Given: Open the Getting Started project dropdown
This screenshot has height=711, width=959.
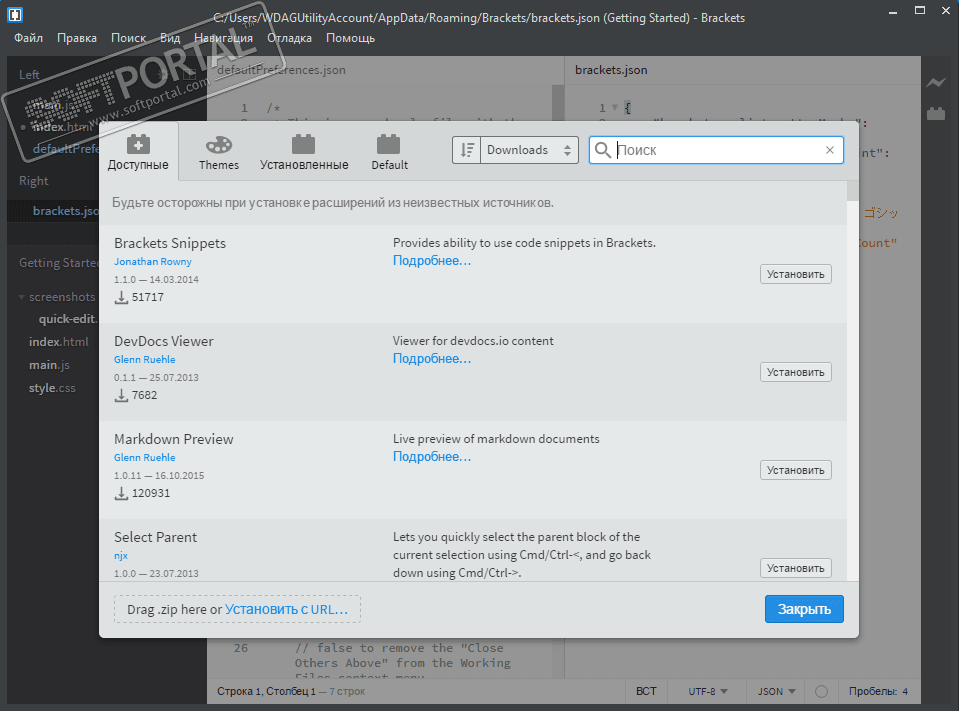Looking at the screenshot, I should click(x=59, y=263).
